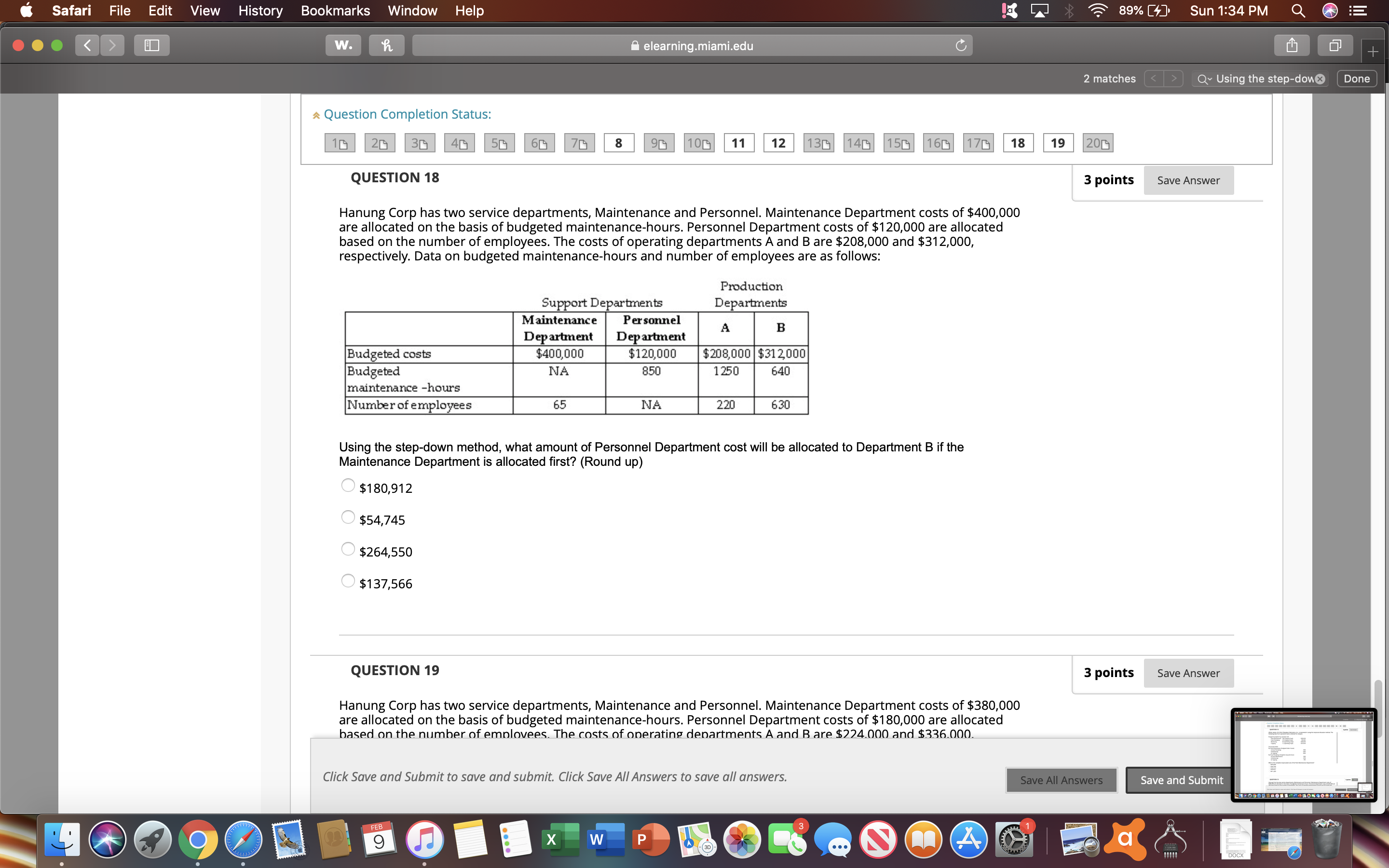1389x868 pixels.
Task: Choose the $54,745 answer for Question 18
Action: coord(348,517)
